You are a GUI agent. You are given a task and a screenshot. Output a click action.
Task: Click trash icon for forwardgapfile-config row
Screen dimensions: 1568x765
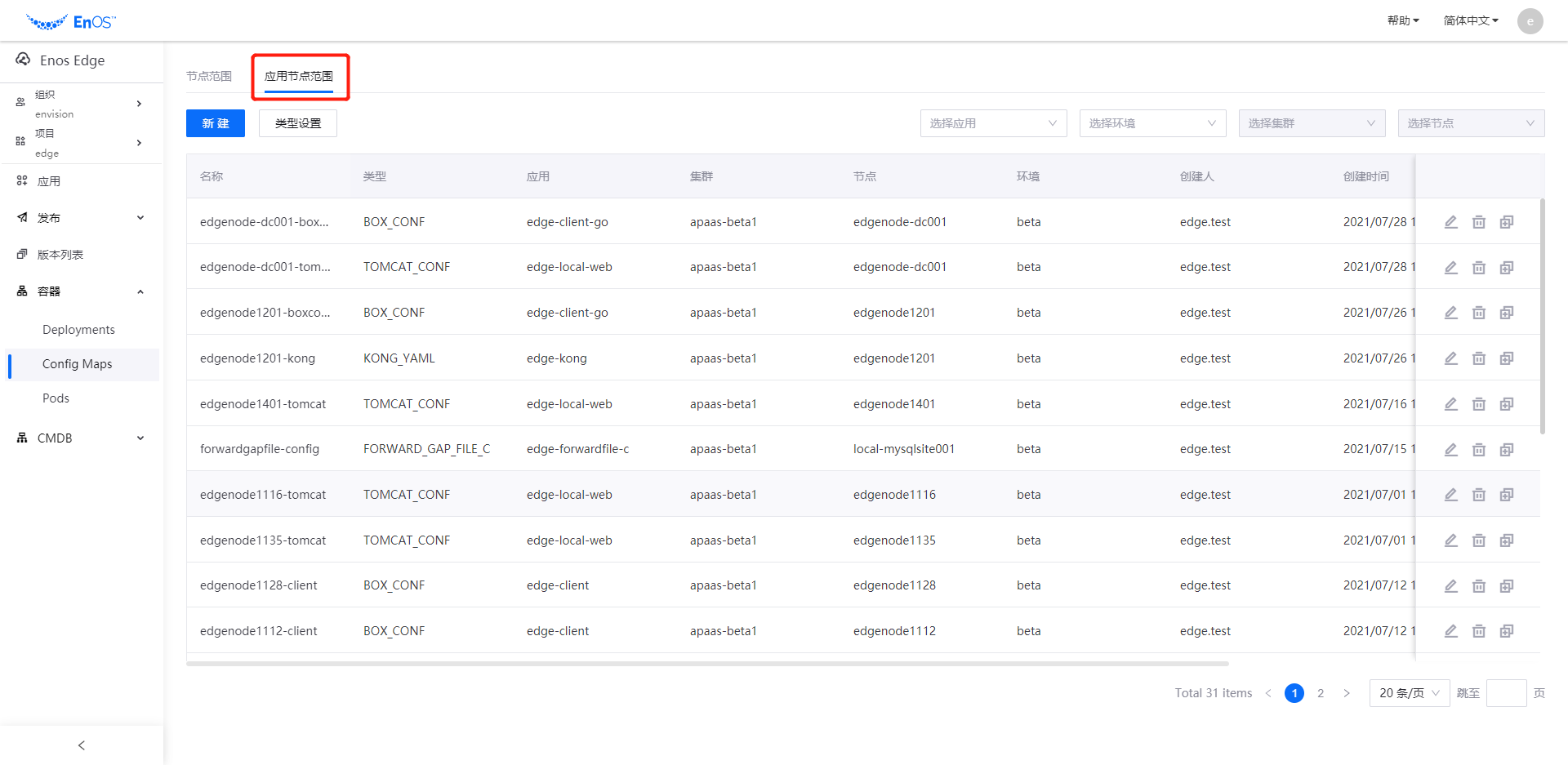1478,450
